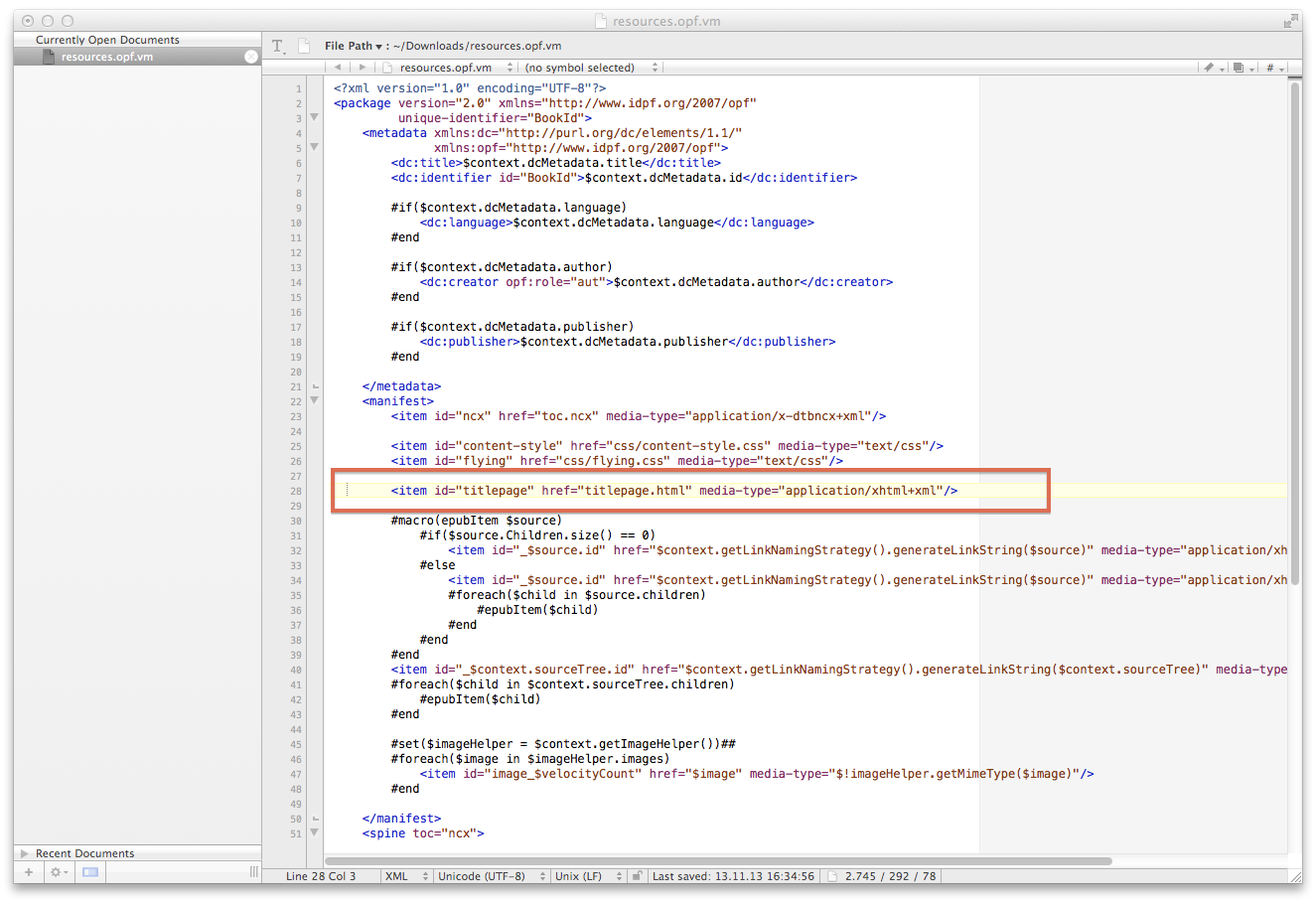Open the includes stack icon menu
1316x903 pixels.
pyautogui.click(x=1242, y=68)
